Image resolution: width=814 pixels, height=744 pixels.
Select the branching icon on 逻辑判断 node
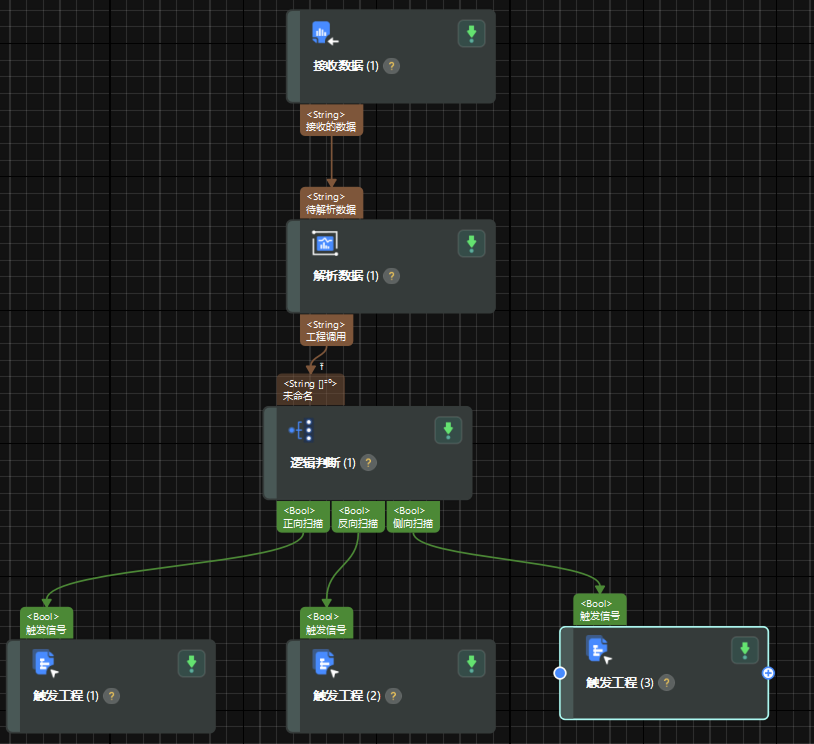[x=300, y=430]
